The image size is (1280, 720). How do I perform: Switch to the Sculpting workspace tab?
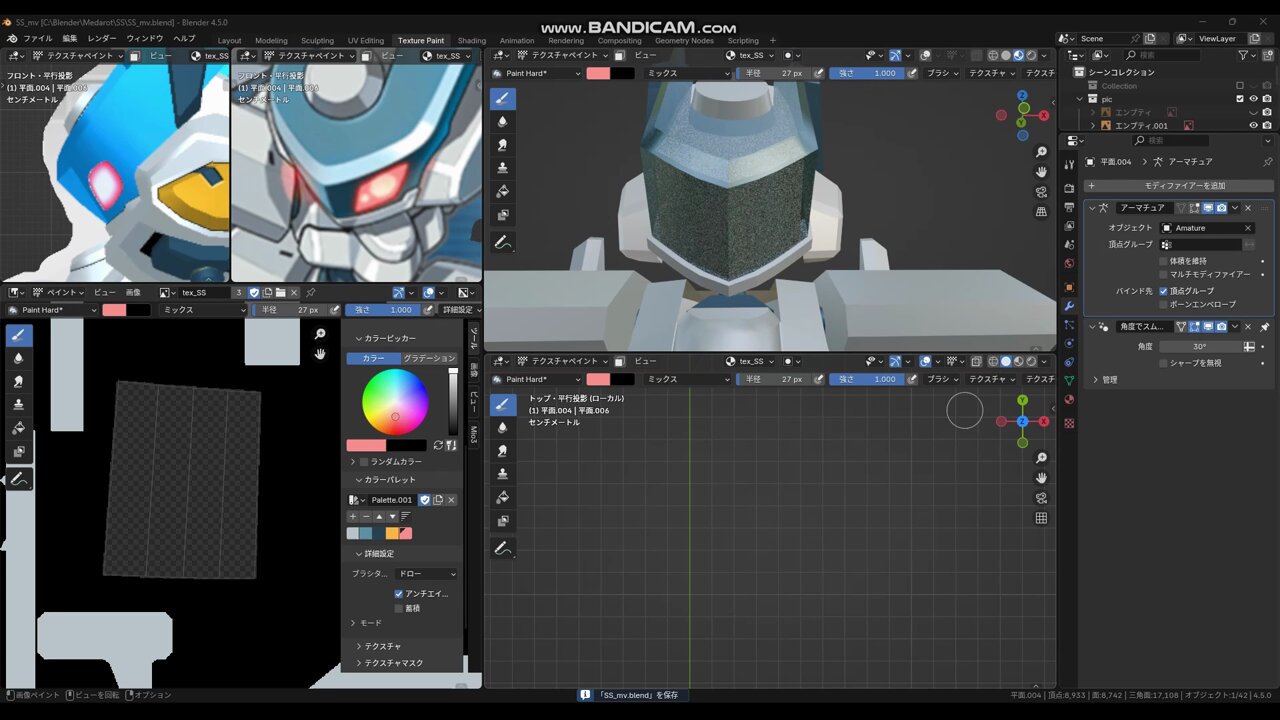pos(317,41)
